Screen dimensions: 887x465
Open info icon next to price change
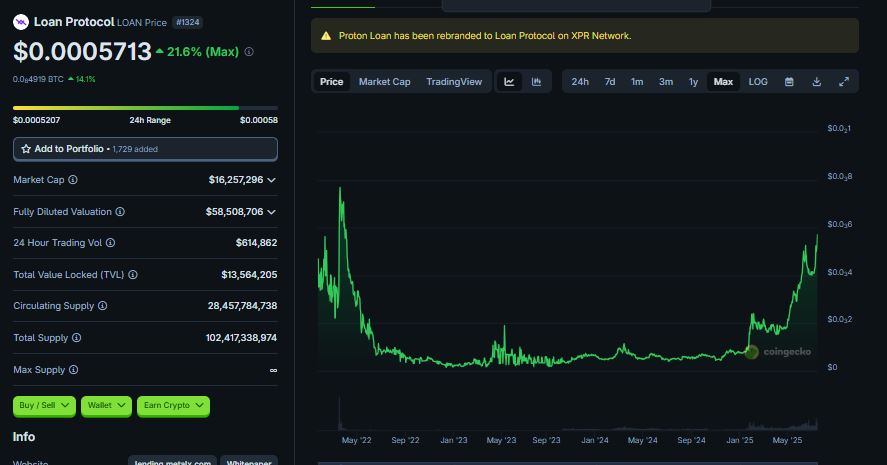[249, 51]
